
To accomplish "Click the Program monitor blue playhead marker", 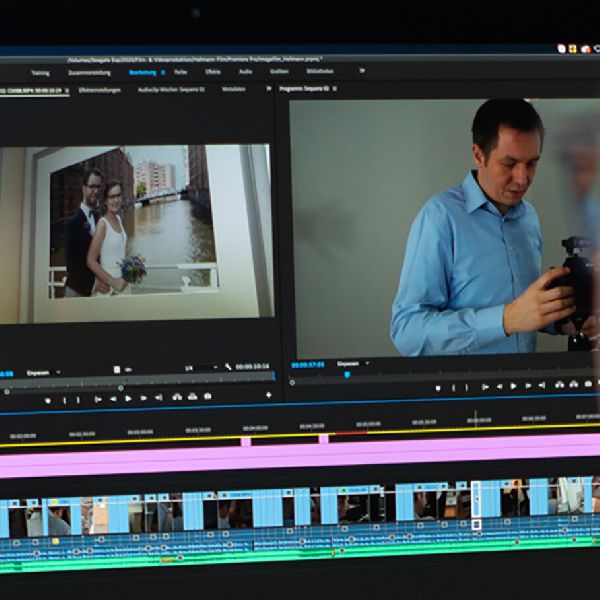I will click(347, 375).
